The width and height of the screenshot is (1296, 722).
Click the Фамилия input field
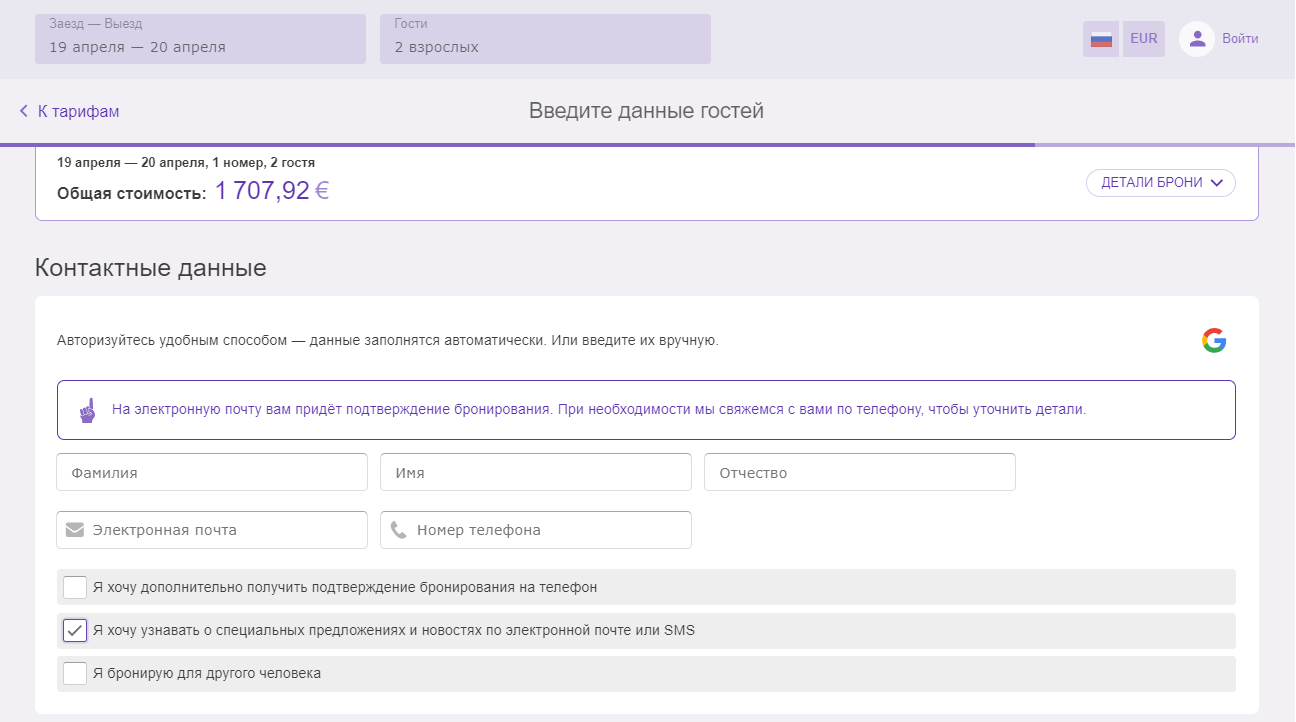212,472
